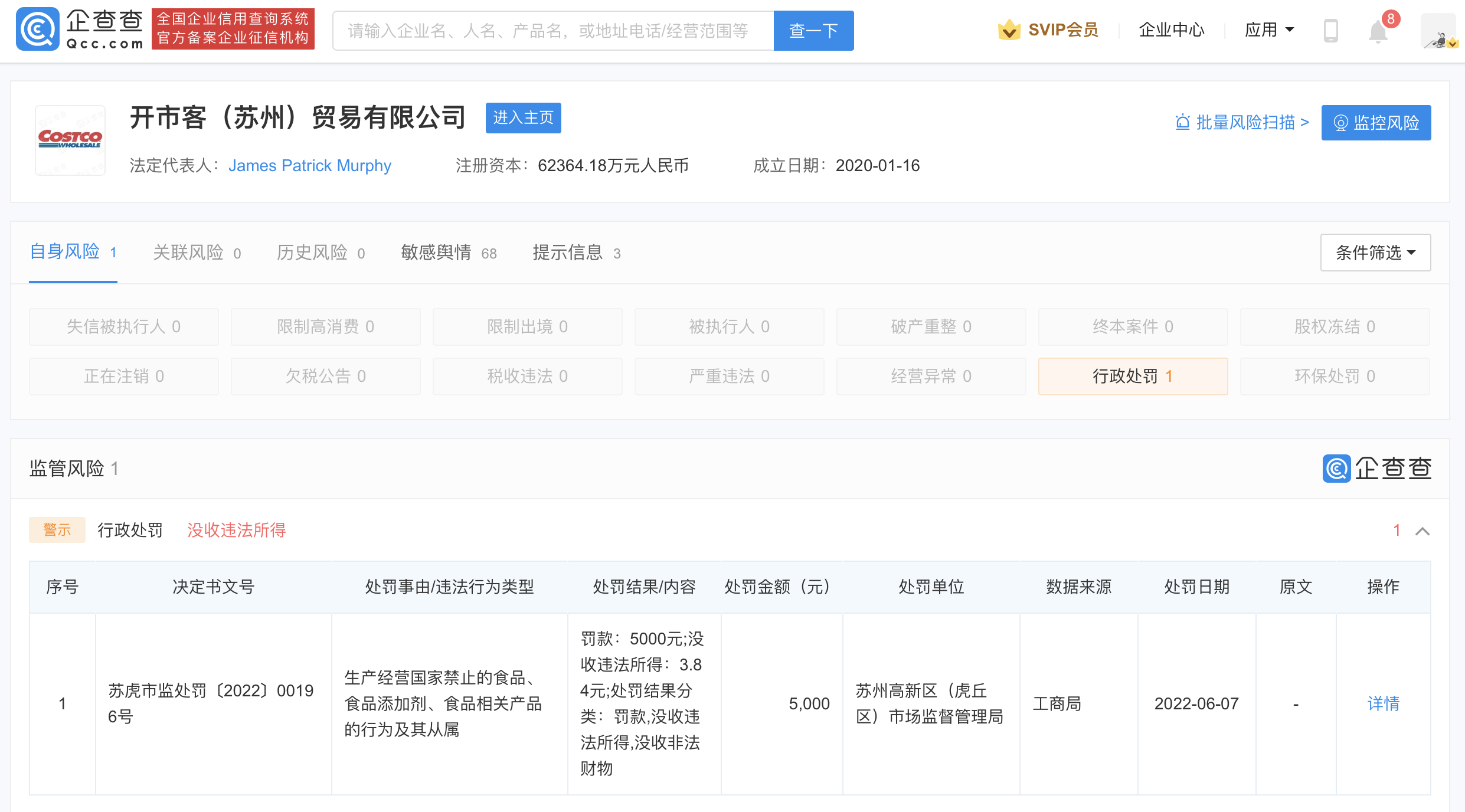
Task: Click the 企查查 logo in 监管风险 header
Action: [1376, 469]
